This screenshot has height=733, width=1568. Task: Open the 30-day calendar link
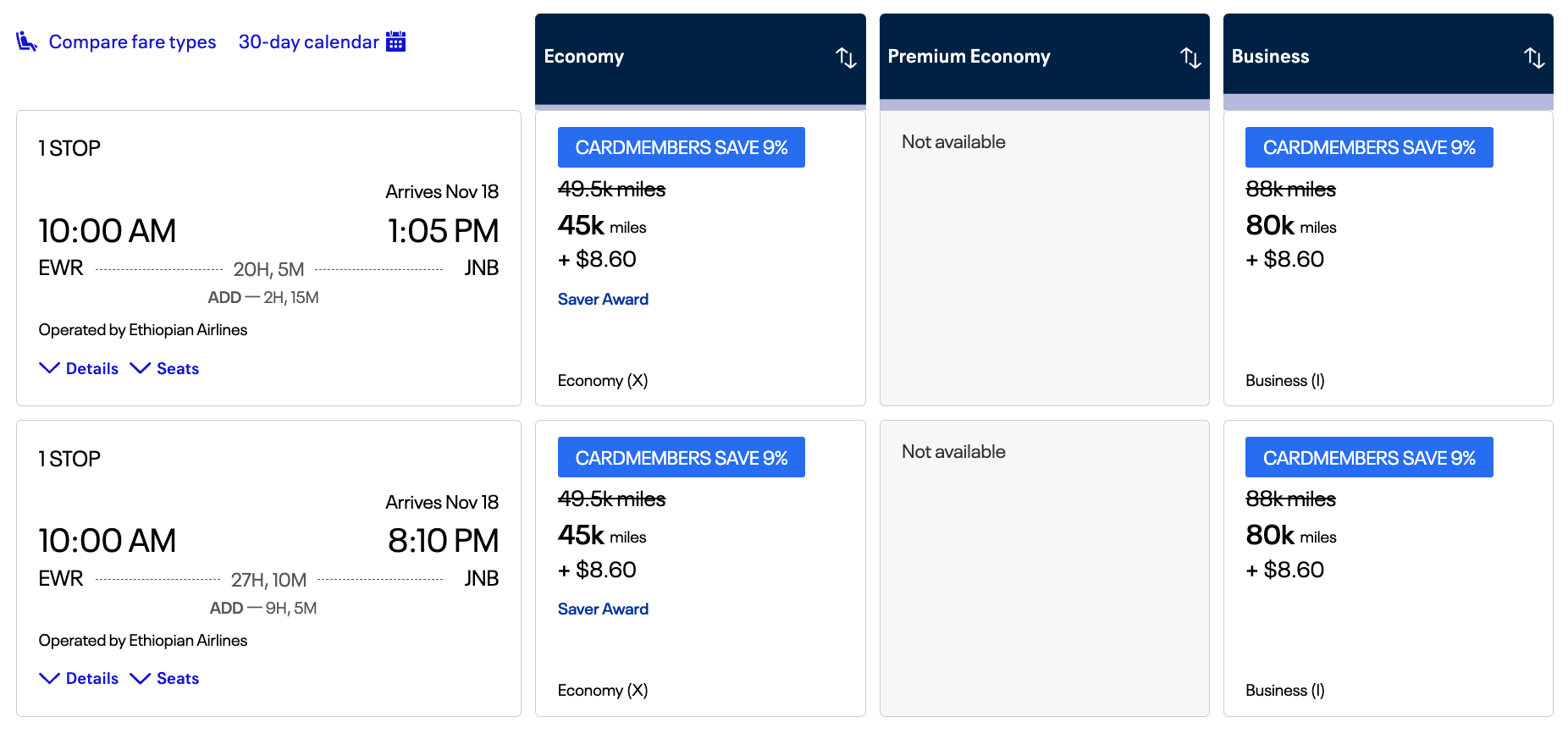coord(308,41)
